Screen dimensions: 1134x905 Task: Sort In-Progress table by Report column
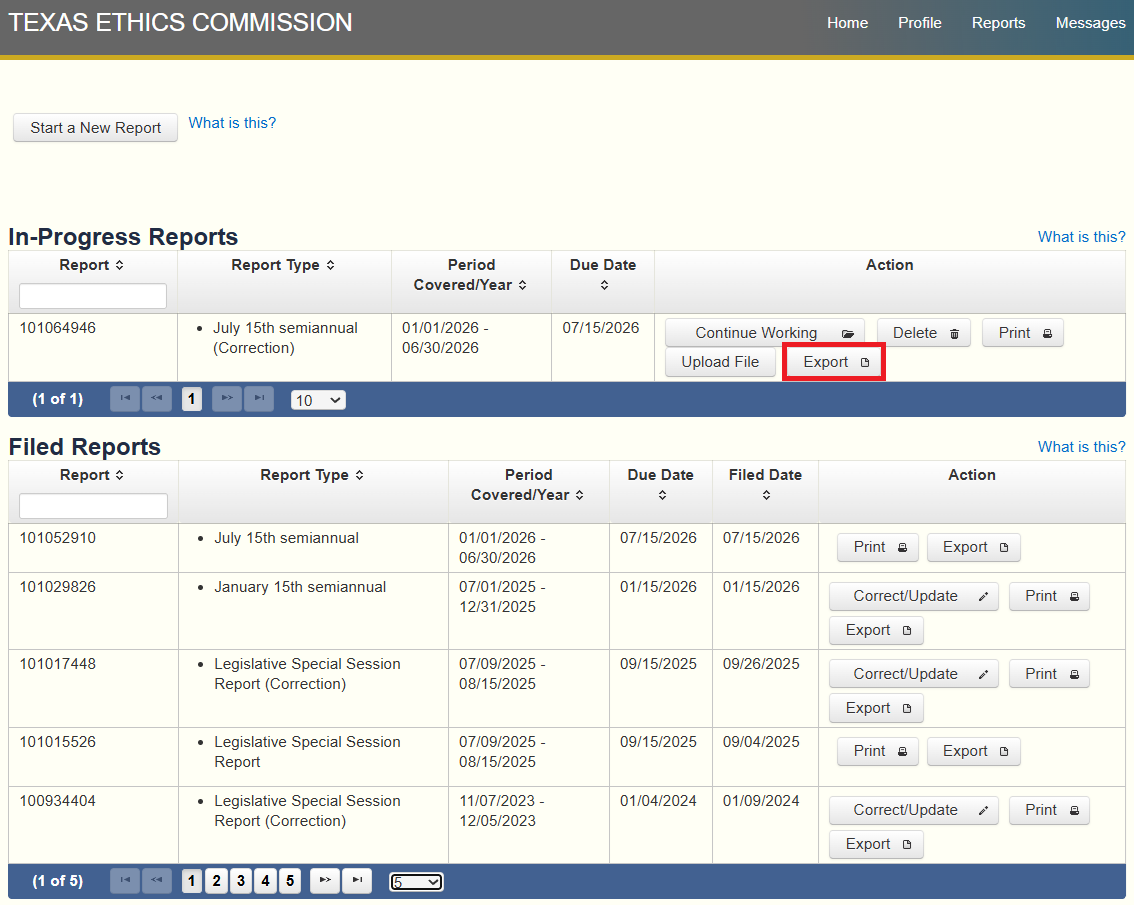[119, 265]
